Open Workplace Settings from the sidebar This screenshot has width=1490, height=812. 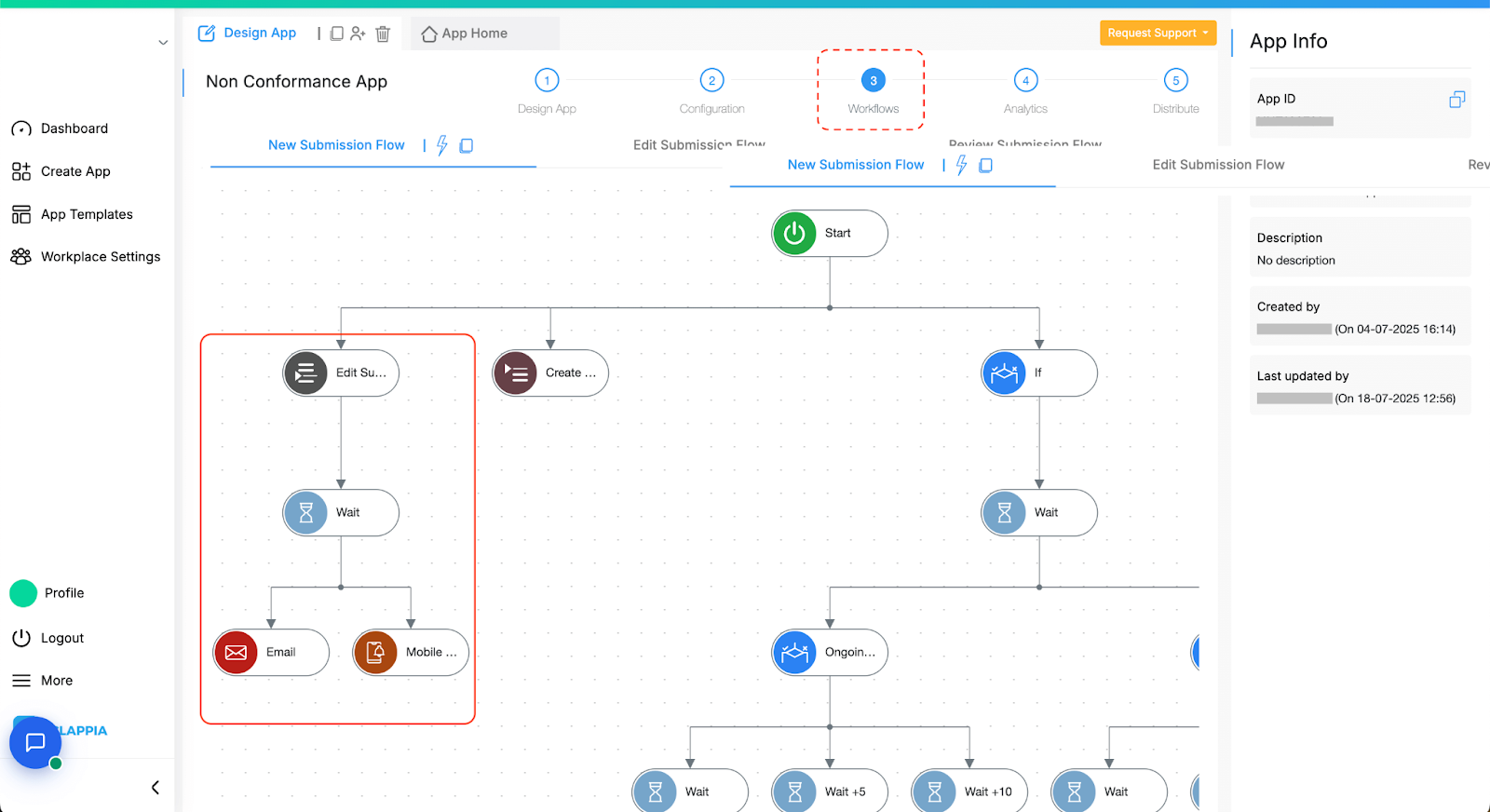click(x=101, y=257)
